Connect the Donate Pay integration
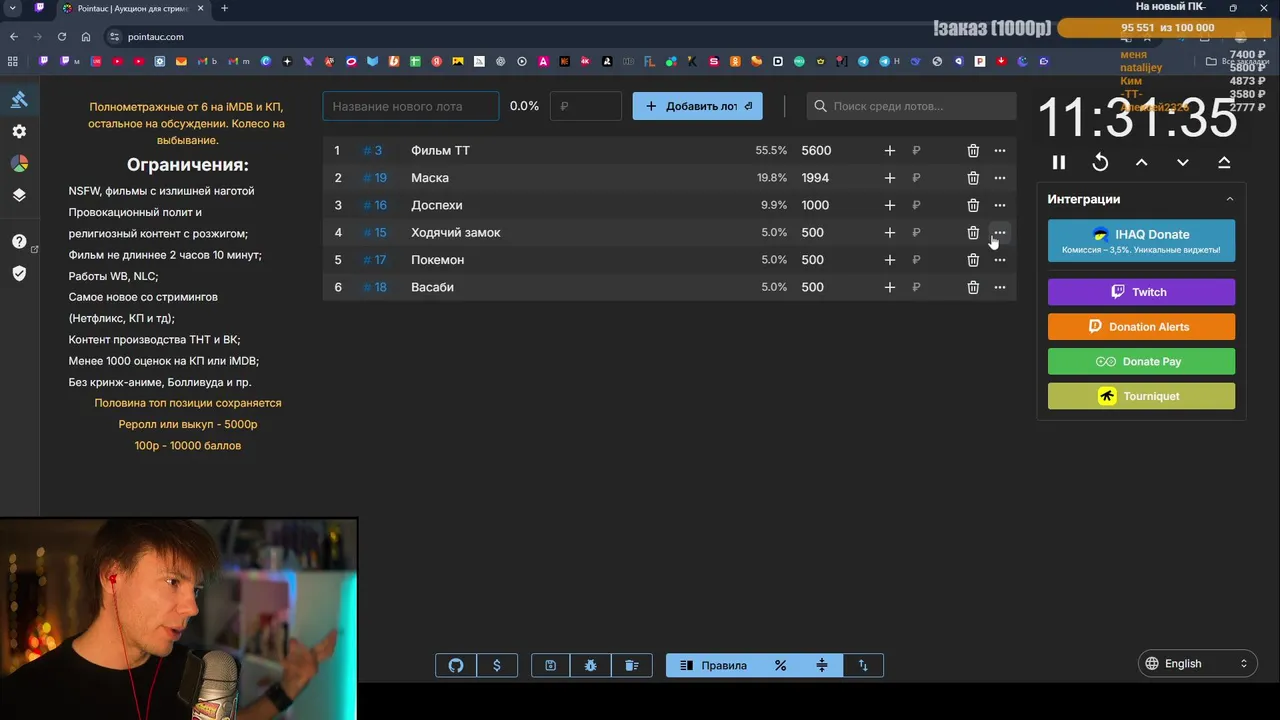1280x720 pixels. click(1141, 361)
